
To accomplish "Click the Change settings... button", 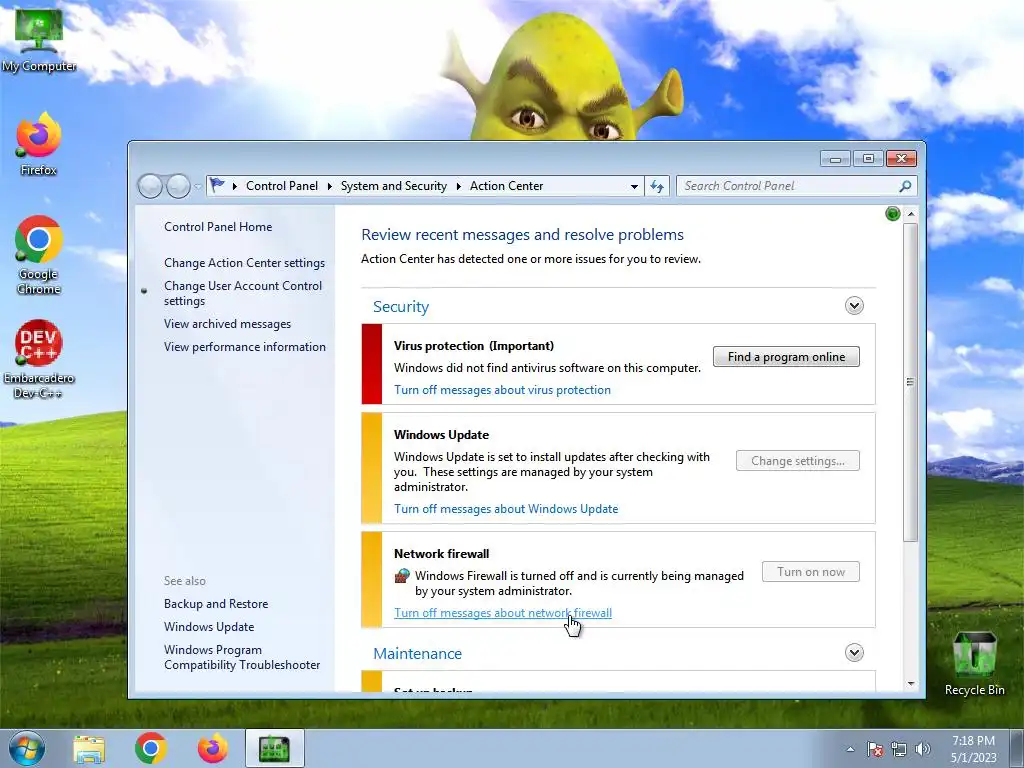I will (797, 460).
